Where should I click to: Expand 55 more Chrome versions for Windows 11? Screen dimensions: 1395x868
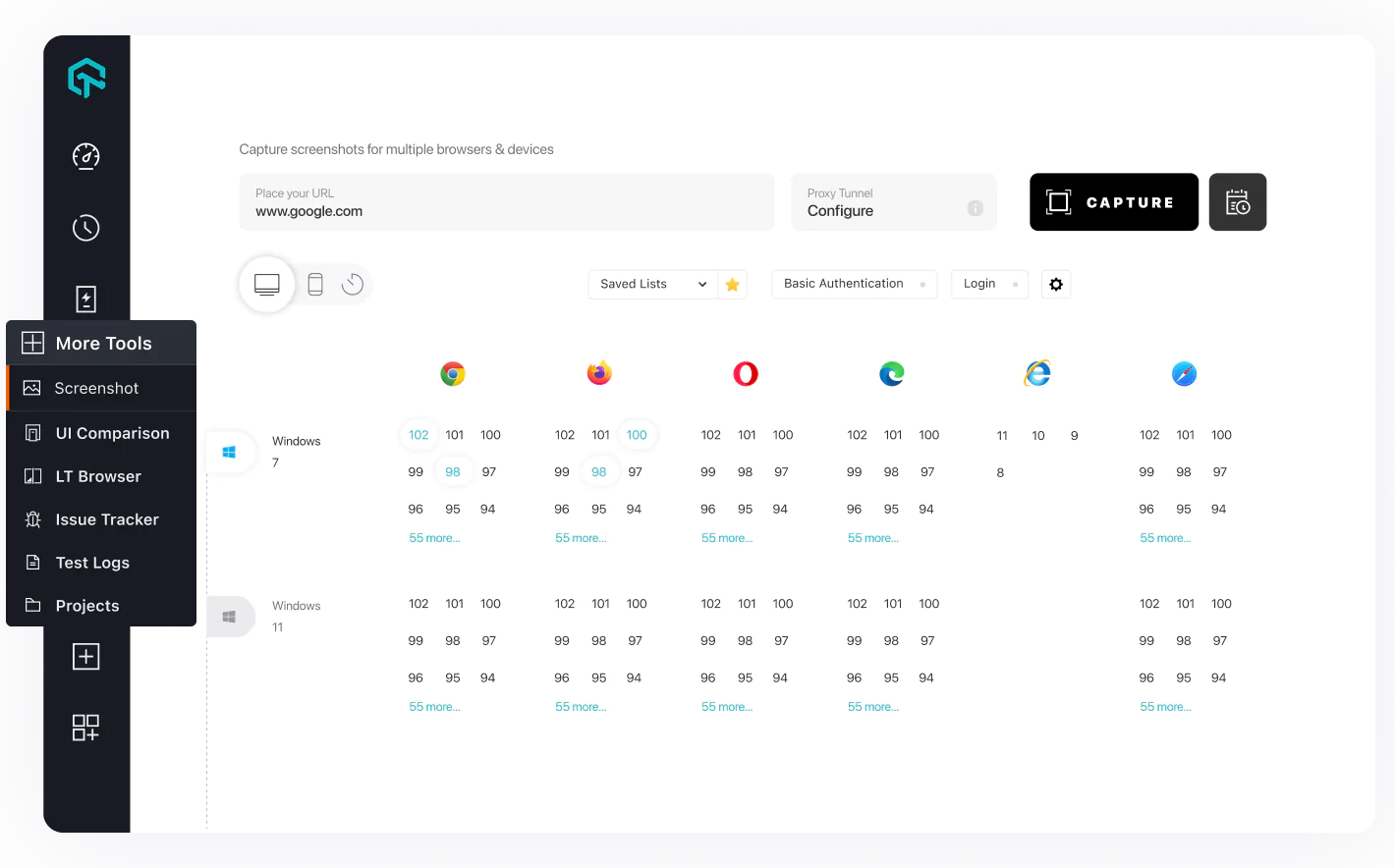click(x=434, y=707)
